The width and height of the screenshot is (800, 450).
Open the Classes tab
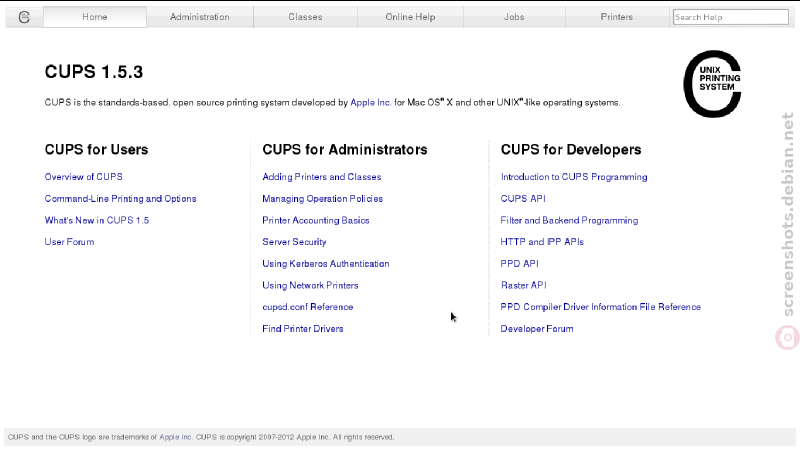click(x=305, y=17)
